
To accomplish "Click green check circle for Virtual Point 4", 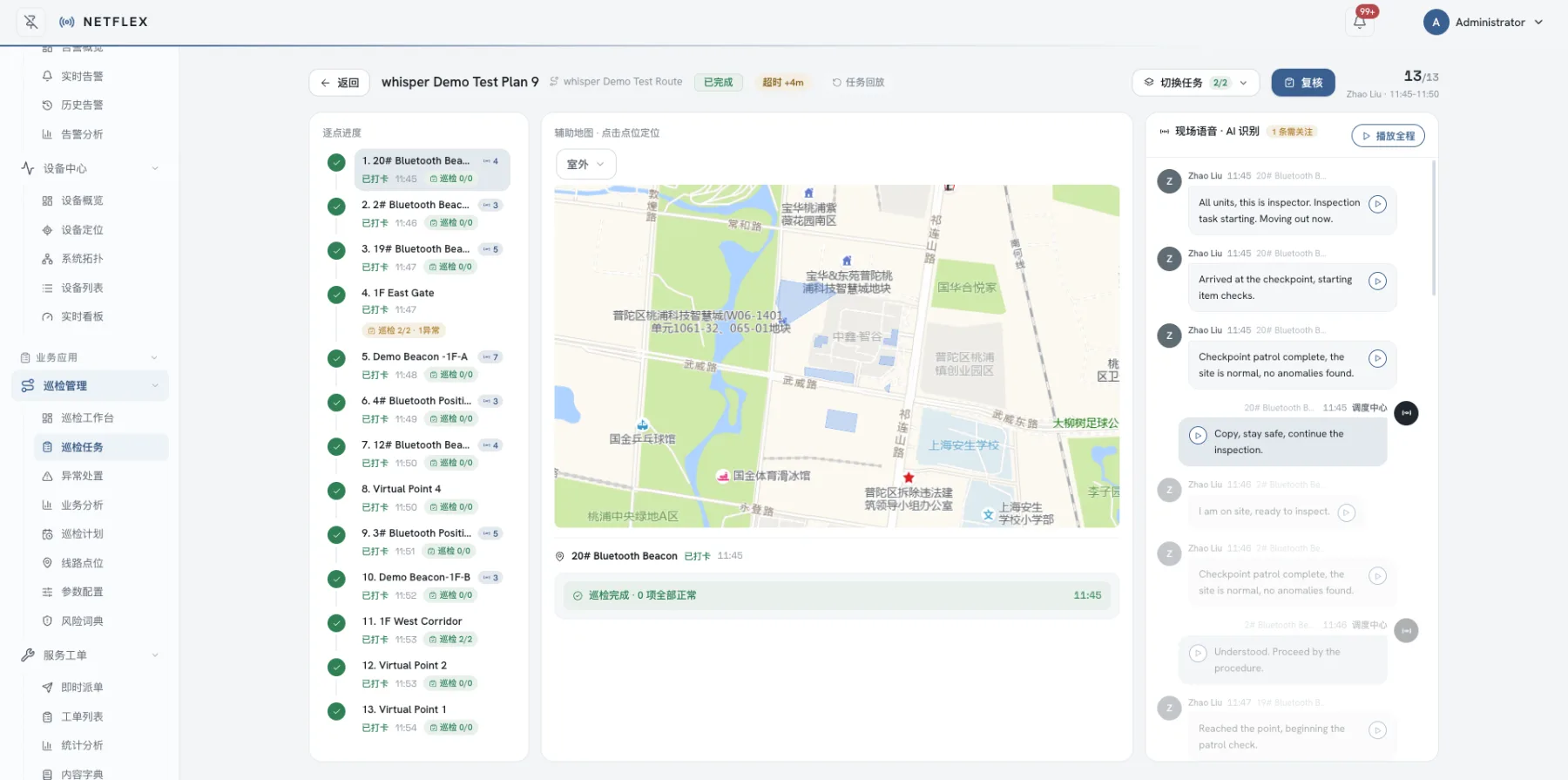I will point(336,491).
